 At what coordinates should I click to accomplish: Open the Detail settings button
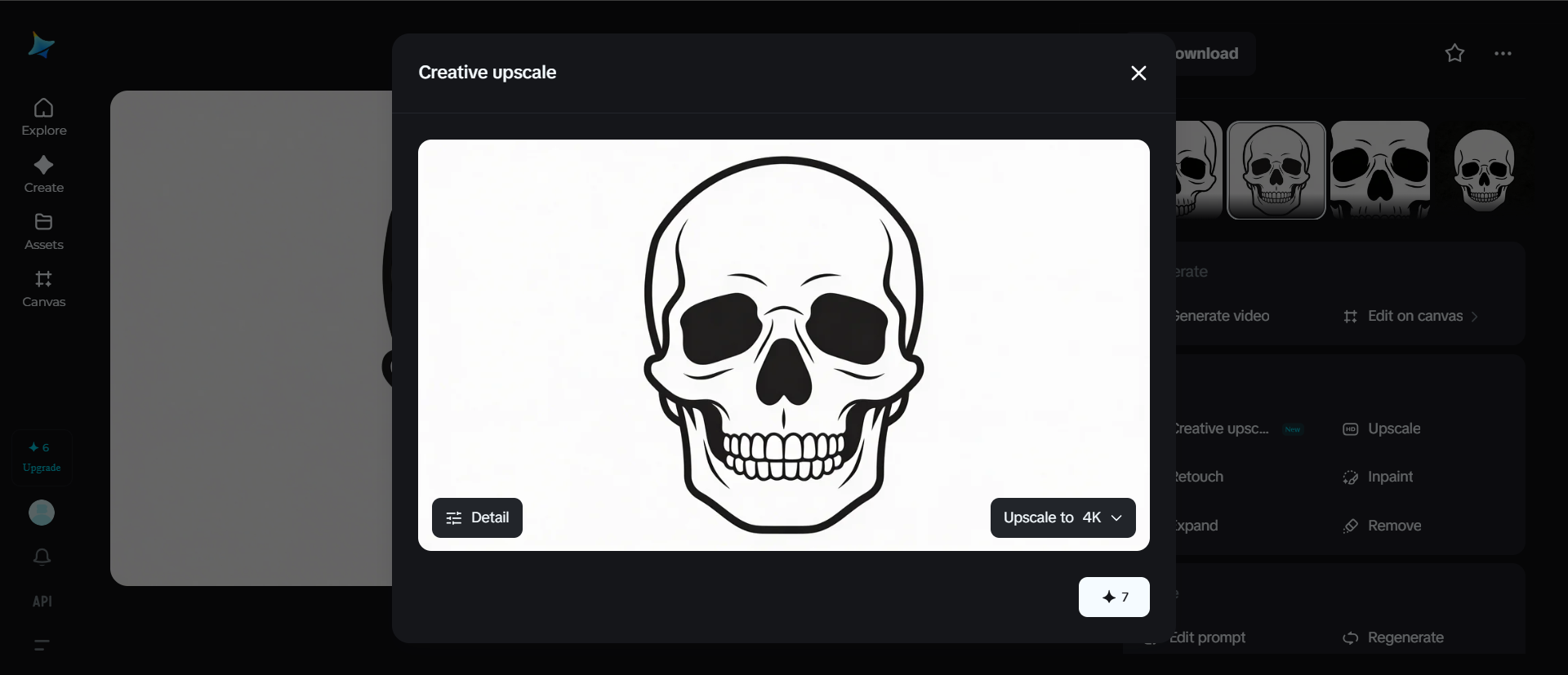tap(477, 517)
